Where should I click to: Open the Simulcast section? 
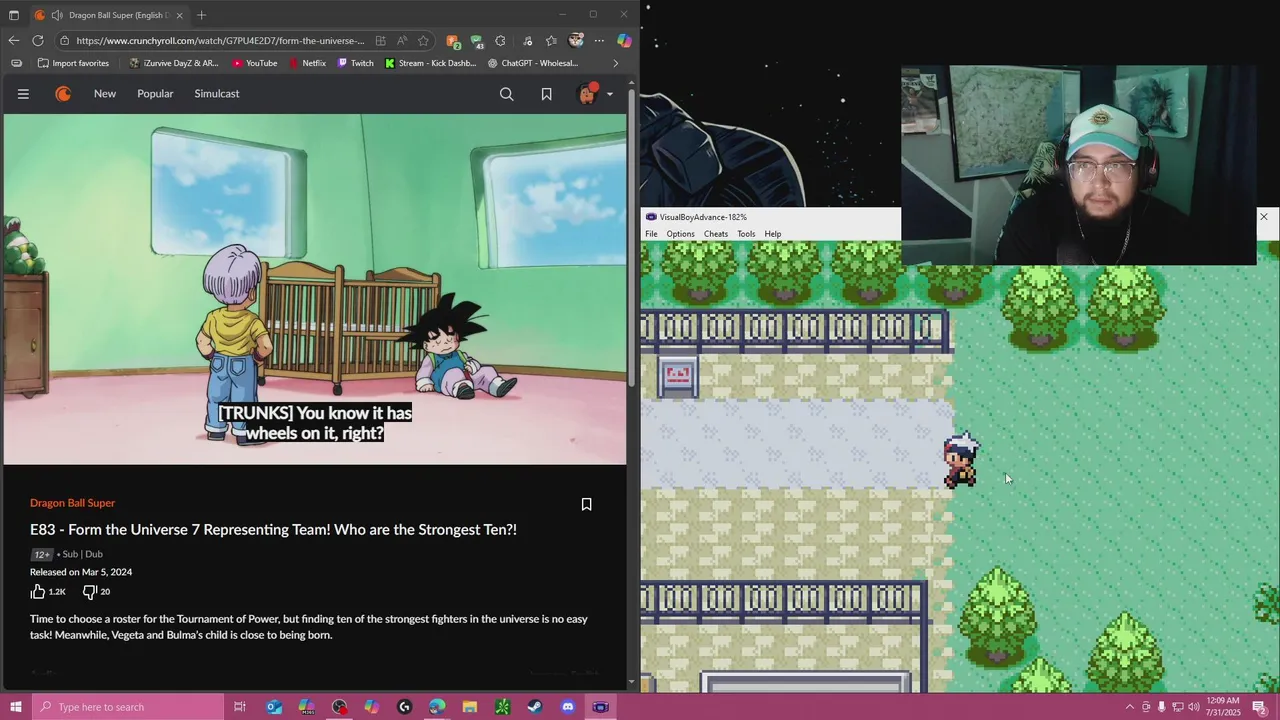[217, 94]
